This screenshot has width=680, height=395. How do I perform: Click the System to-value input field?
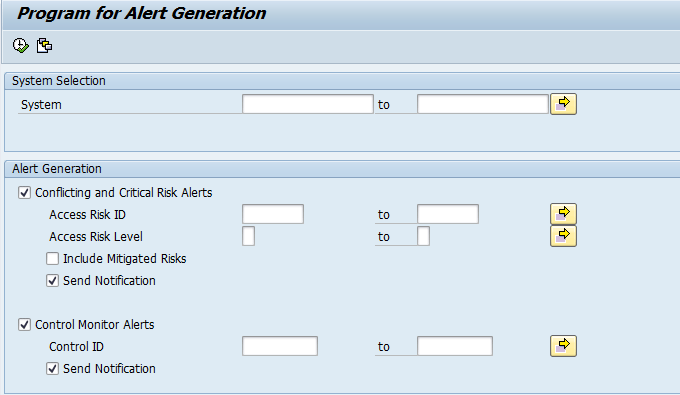483,104
